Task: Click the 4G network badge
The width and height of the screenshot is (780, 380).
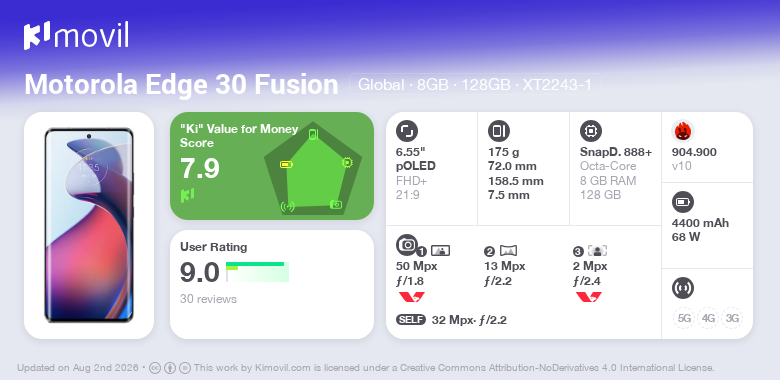Action: [708, 318]
